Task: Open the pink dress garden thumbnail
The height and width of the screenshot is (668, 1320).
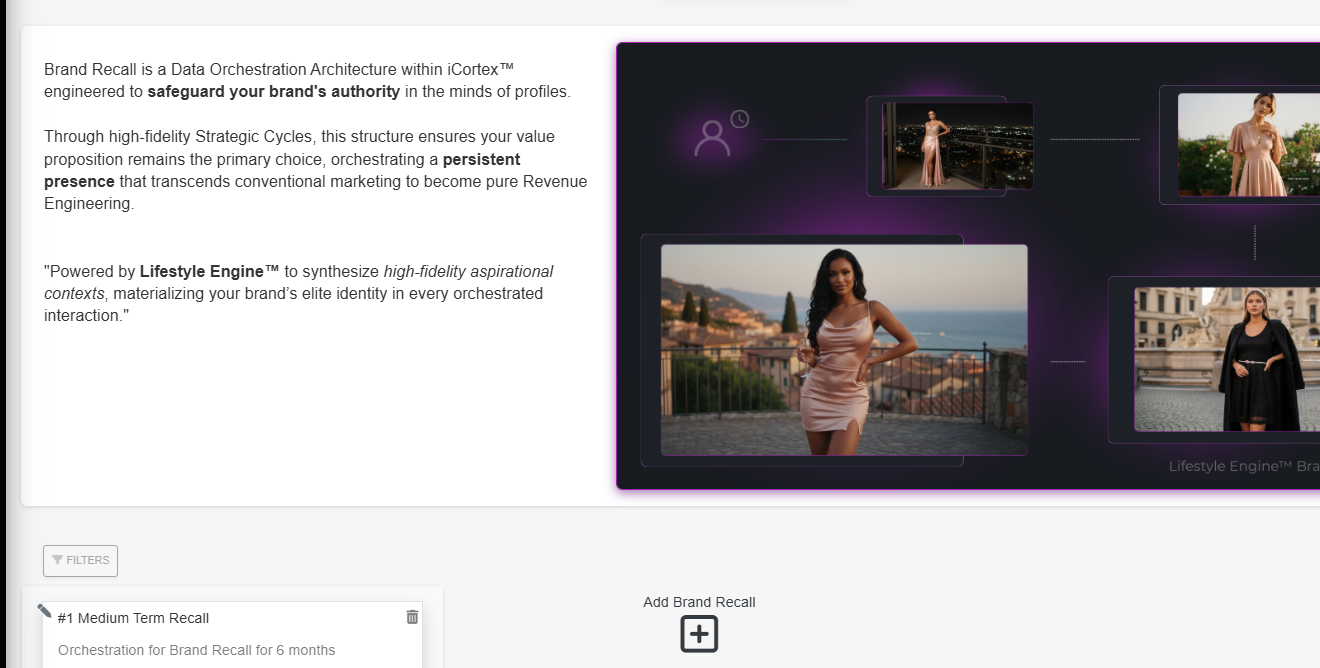Action: click(1249, 144)
